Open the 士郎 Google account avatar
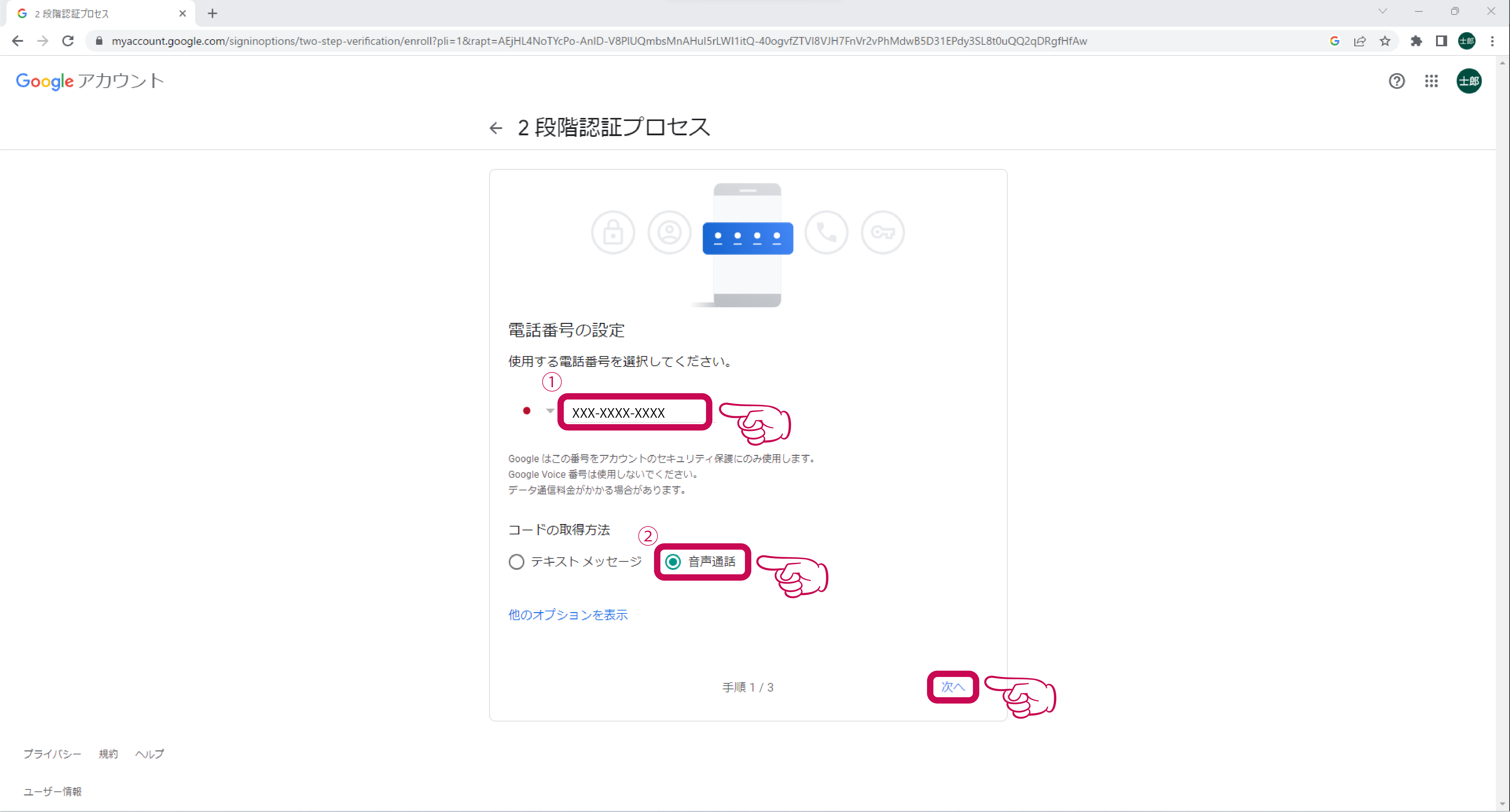Screen dimensions: 1510x812 tap(1469, 81)
